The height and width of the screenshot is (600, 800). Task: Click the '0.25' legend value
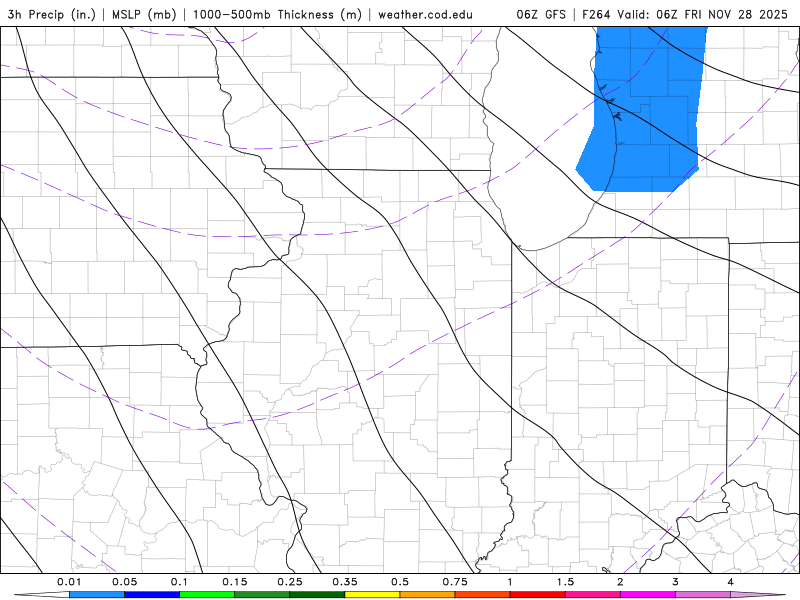pyautogui.click(x=290, y=582)
